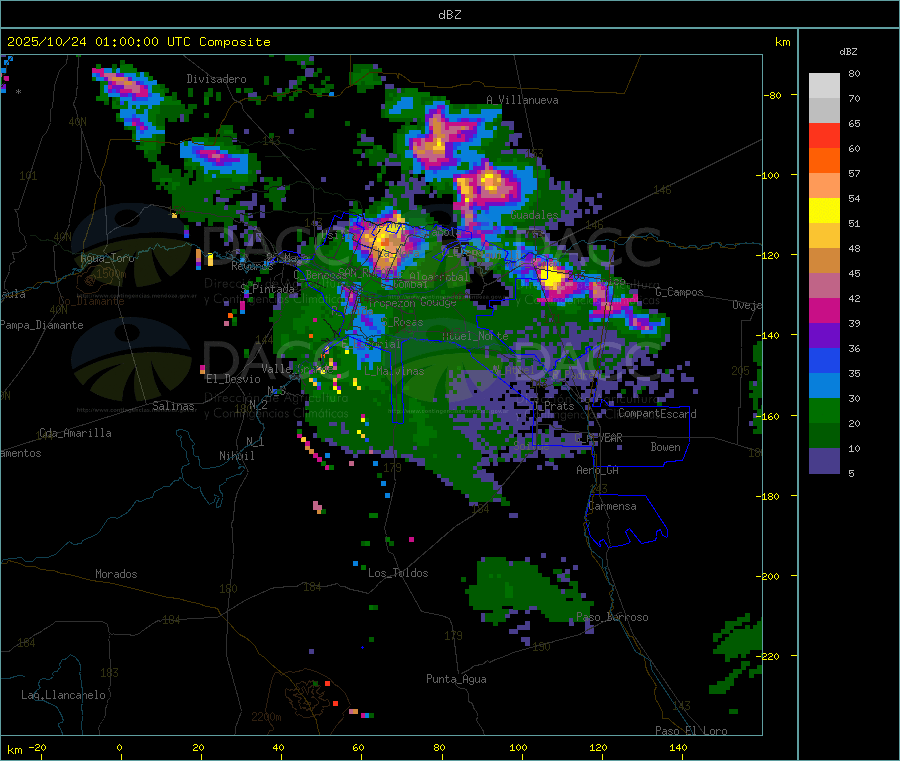Click the '140' horizontal axis tick label
Image resolution: width=900 pixels, height=761 pixels.
(x=678, y=748)
